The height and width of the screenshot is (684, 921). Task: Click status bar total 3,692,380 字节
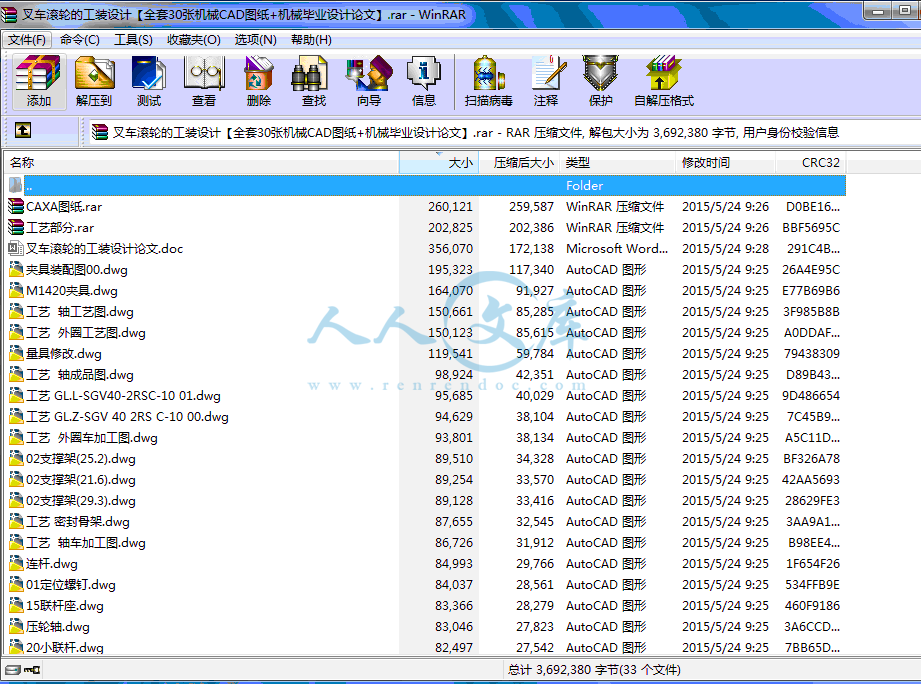[594, 670]
